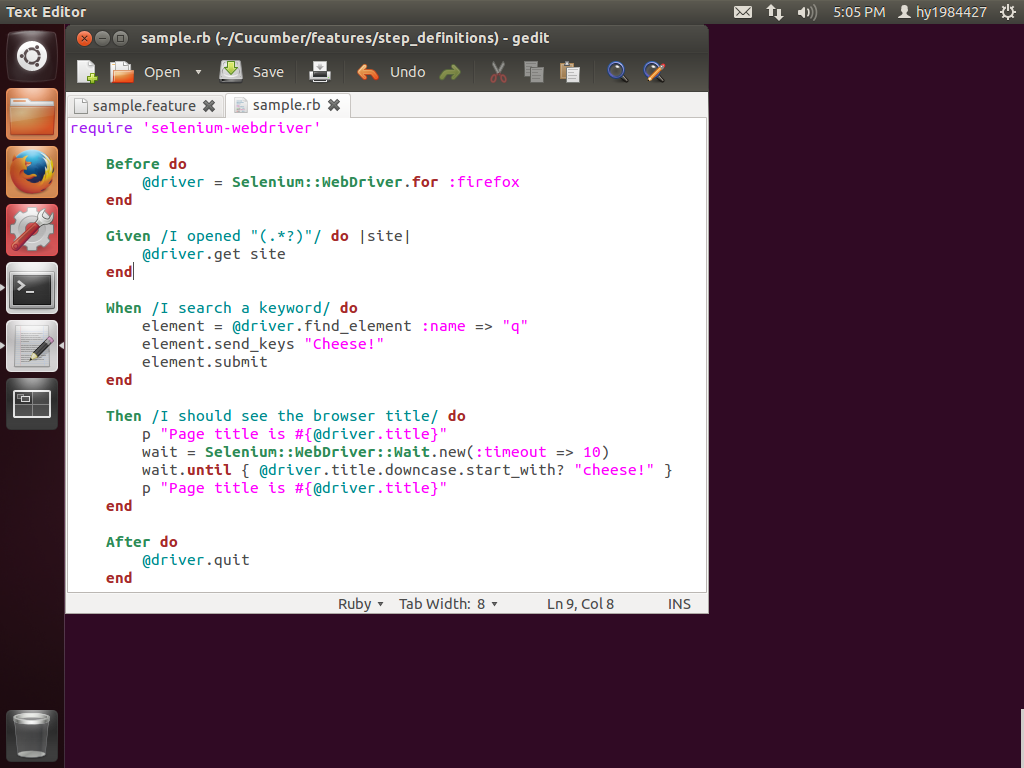The height and width of the screenshot is (768, 1024).
Task: Open the network connection indicator
Action: pos(775,12)
